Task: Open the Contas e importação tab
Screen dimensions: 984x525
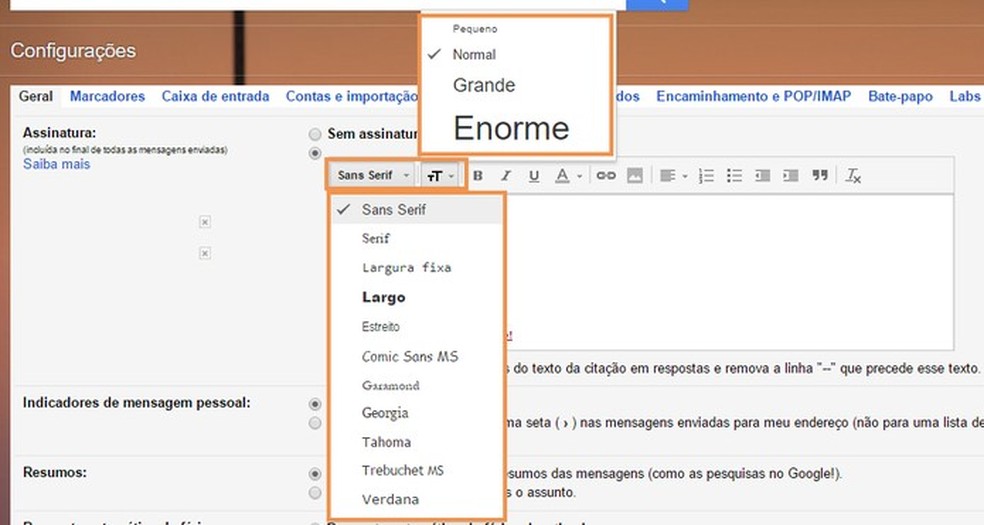Action: pos(351,97)
